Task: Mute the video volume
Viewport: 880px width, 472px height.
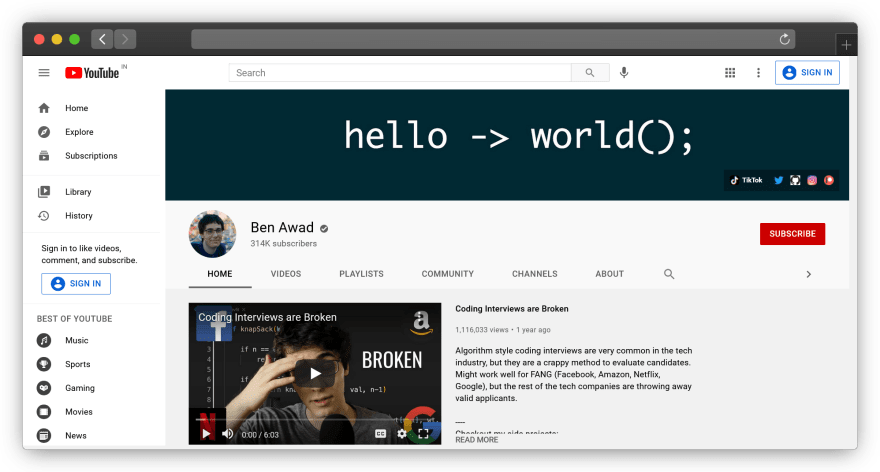Action: (x=227, y=434)
